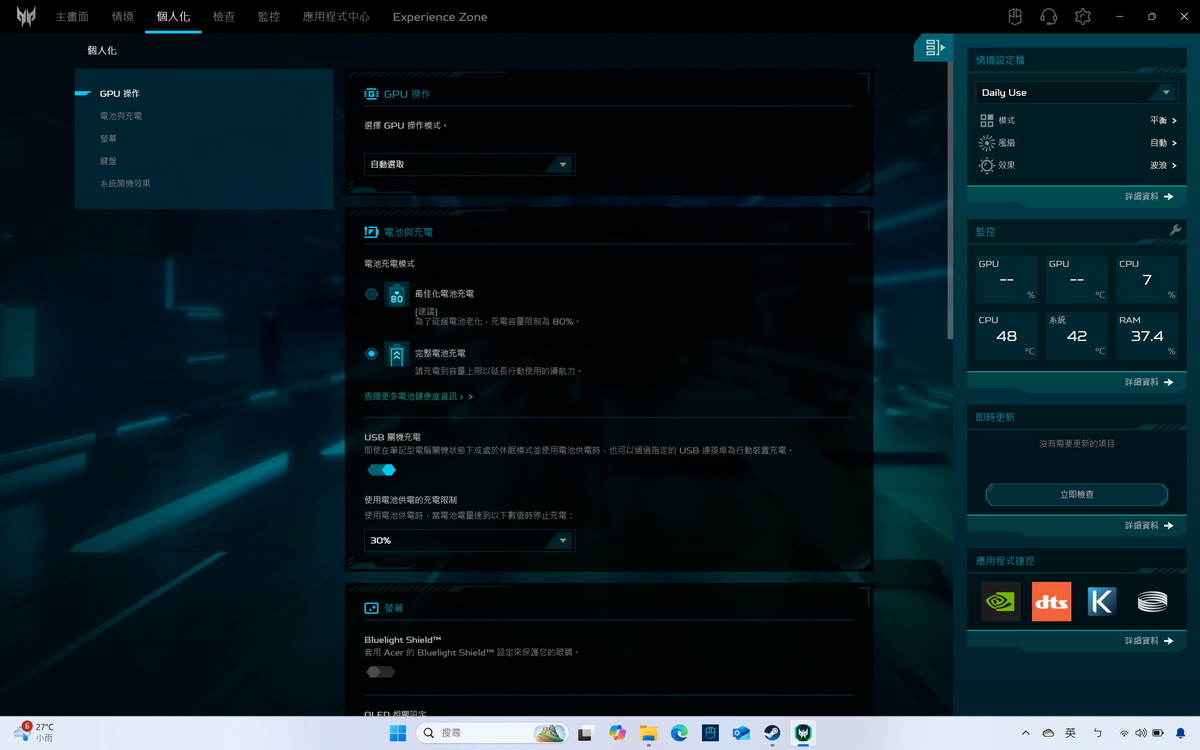This screenshot has width=1200, height=750.
Task: Enable the Bluelight Shield toggle
Action: (x=380, y=672)
